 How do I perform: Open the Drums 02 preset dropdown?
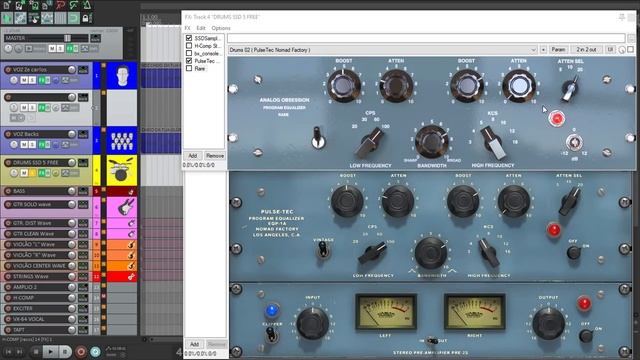(382, 50)
